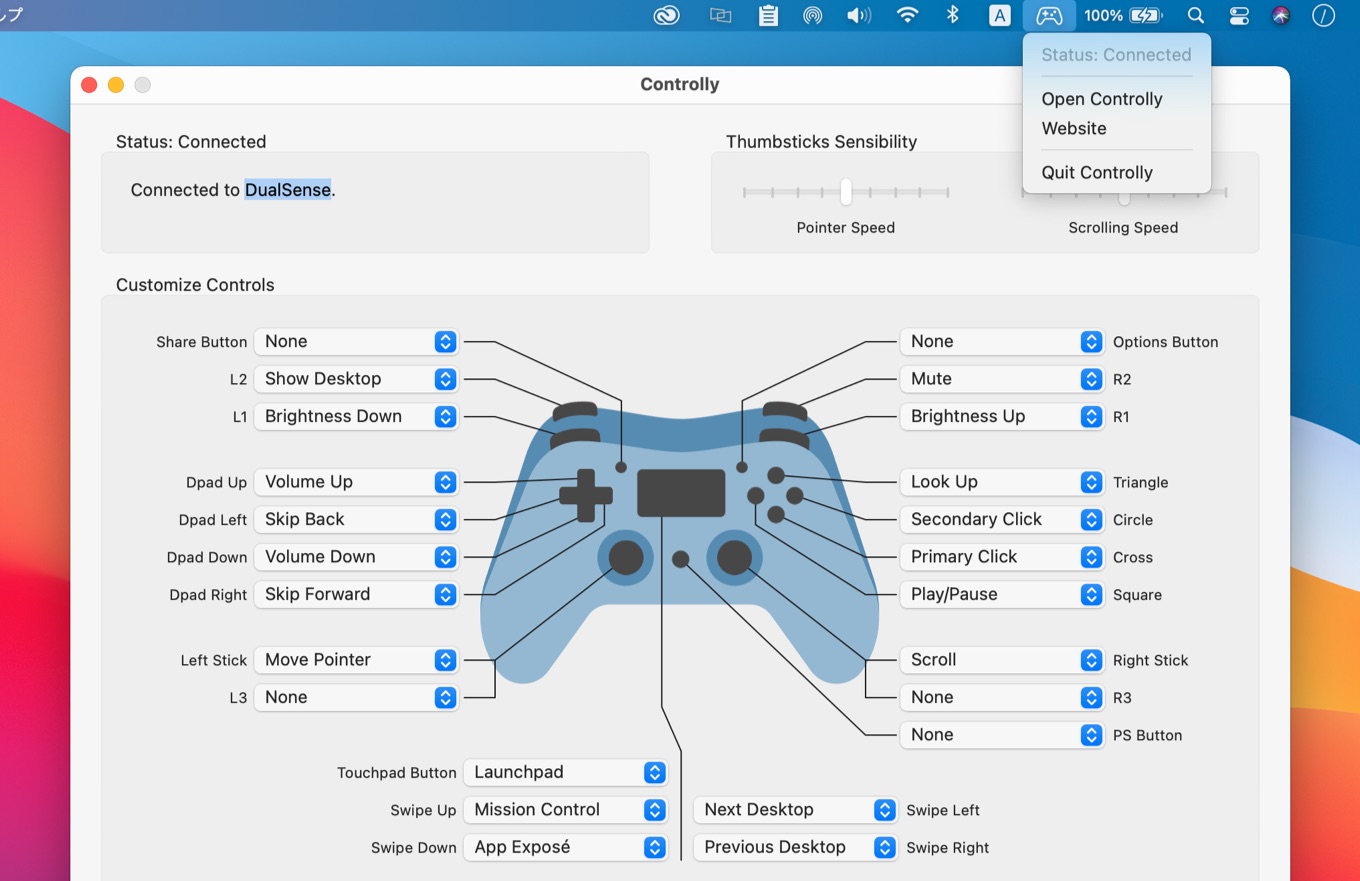
Task: Expand the Swipe Left dropdown showing Next Desktop
Action: click(794, 810)
